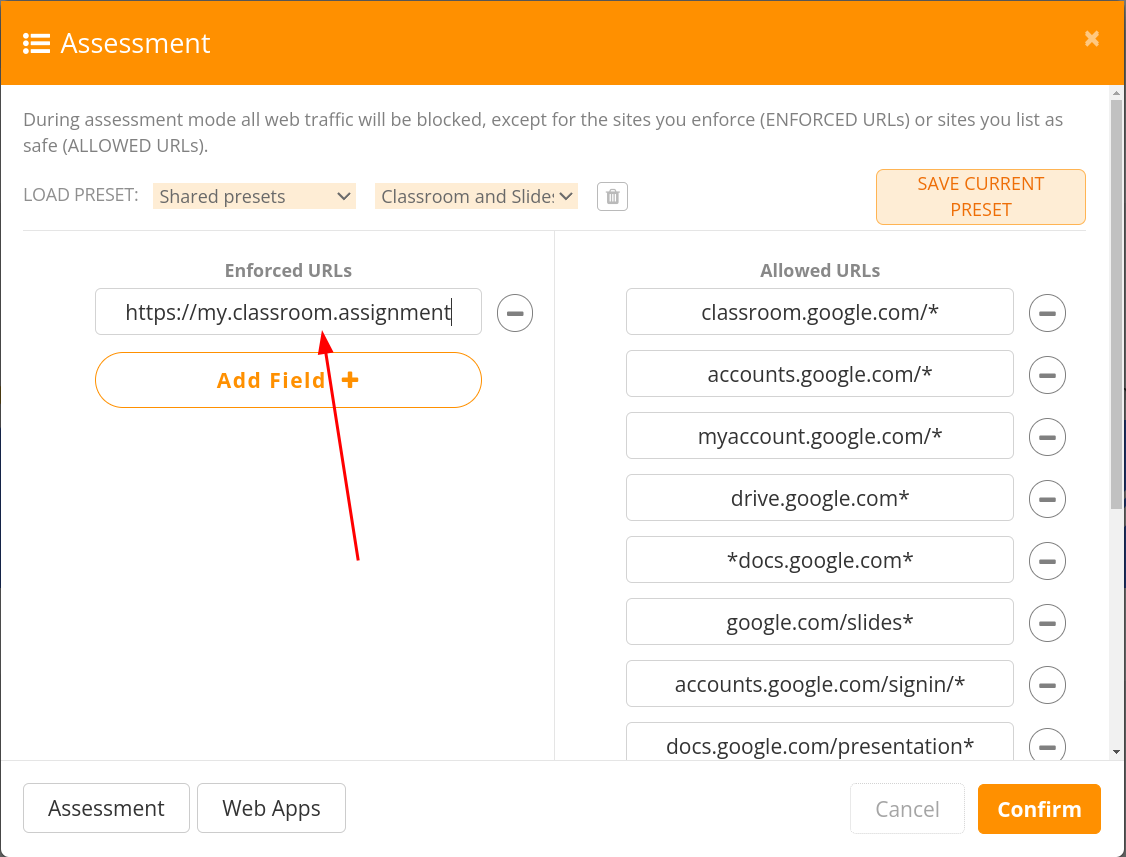
Task: Open the Shared presets dropdown
Action: 254,196
